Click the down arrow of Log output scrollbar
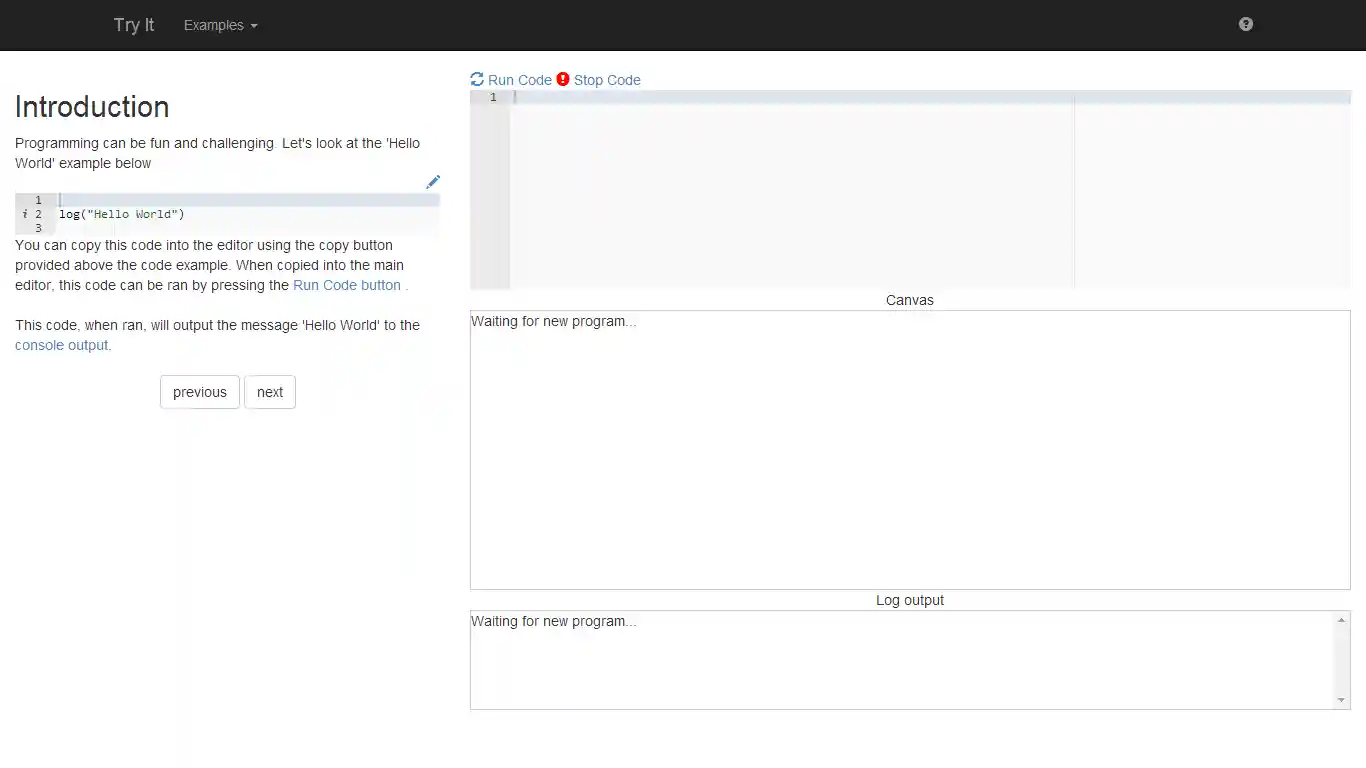The height and width of the screenshot is (768, 1366). coord(1341,700)
